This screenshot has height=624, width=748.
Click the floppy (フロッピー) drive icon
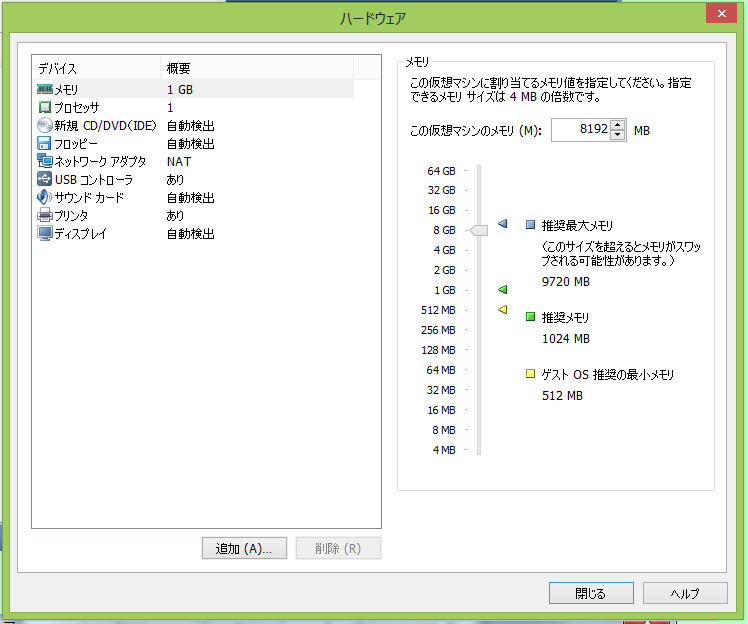point(44,144)
